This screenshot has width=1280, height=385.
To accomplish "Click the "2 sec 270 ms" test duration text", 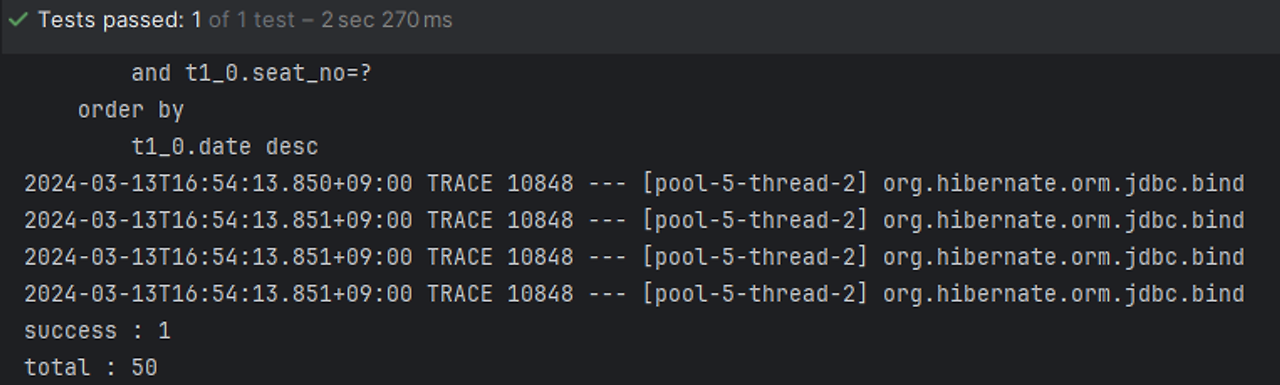I will pos(386,20).
